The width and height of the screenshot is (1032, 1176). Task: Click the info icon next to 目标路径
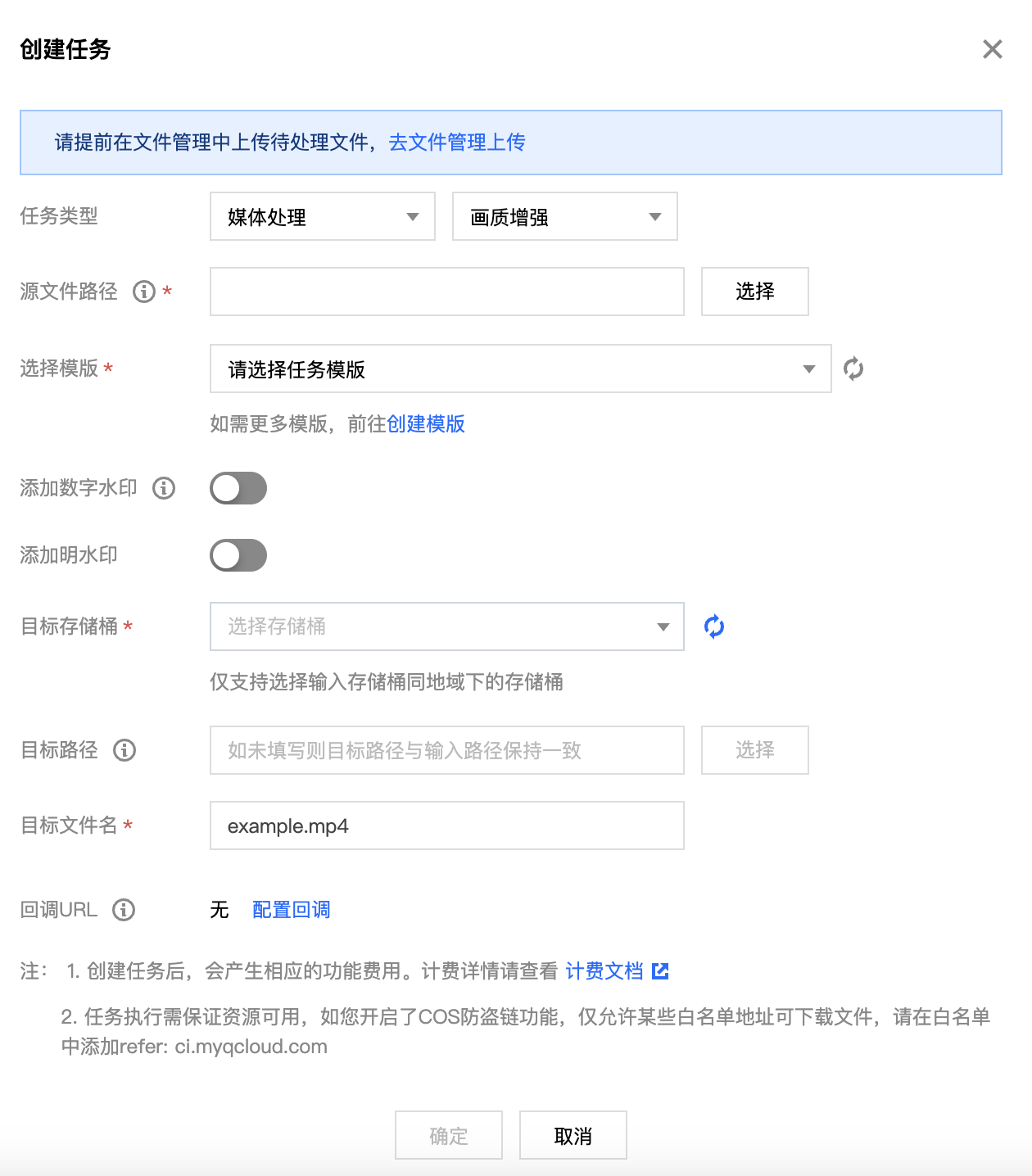click(124, 750)
